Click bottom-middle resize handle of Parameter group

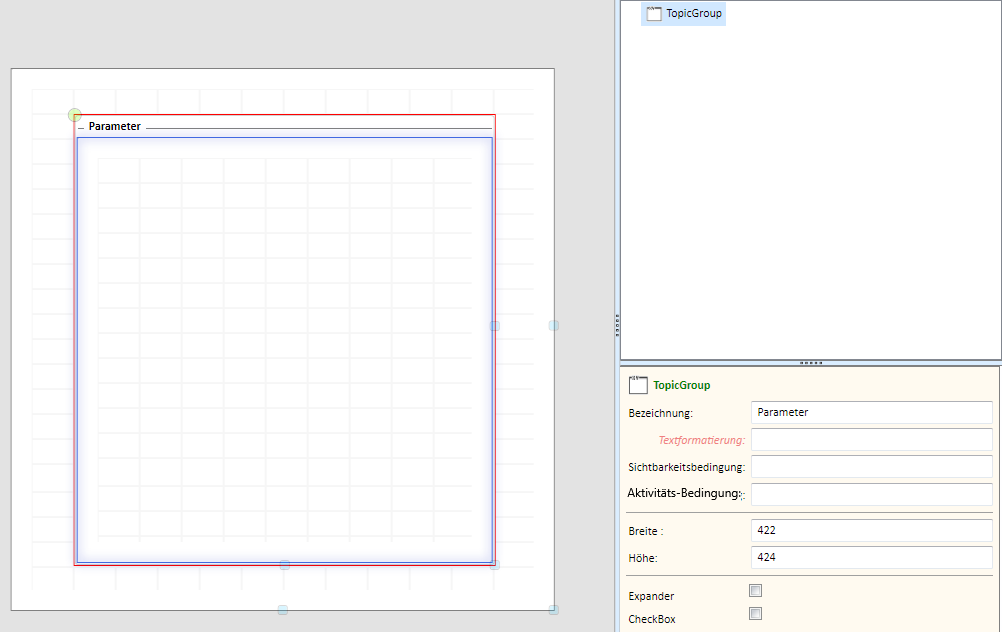285,565
